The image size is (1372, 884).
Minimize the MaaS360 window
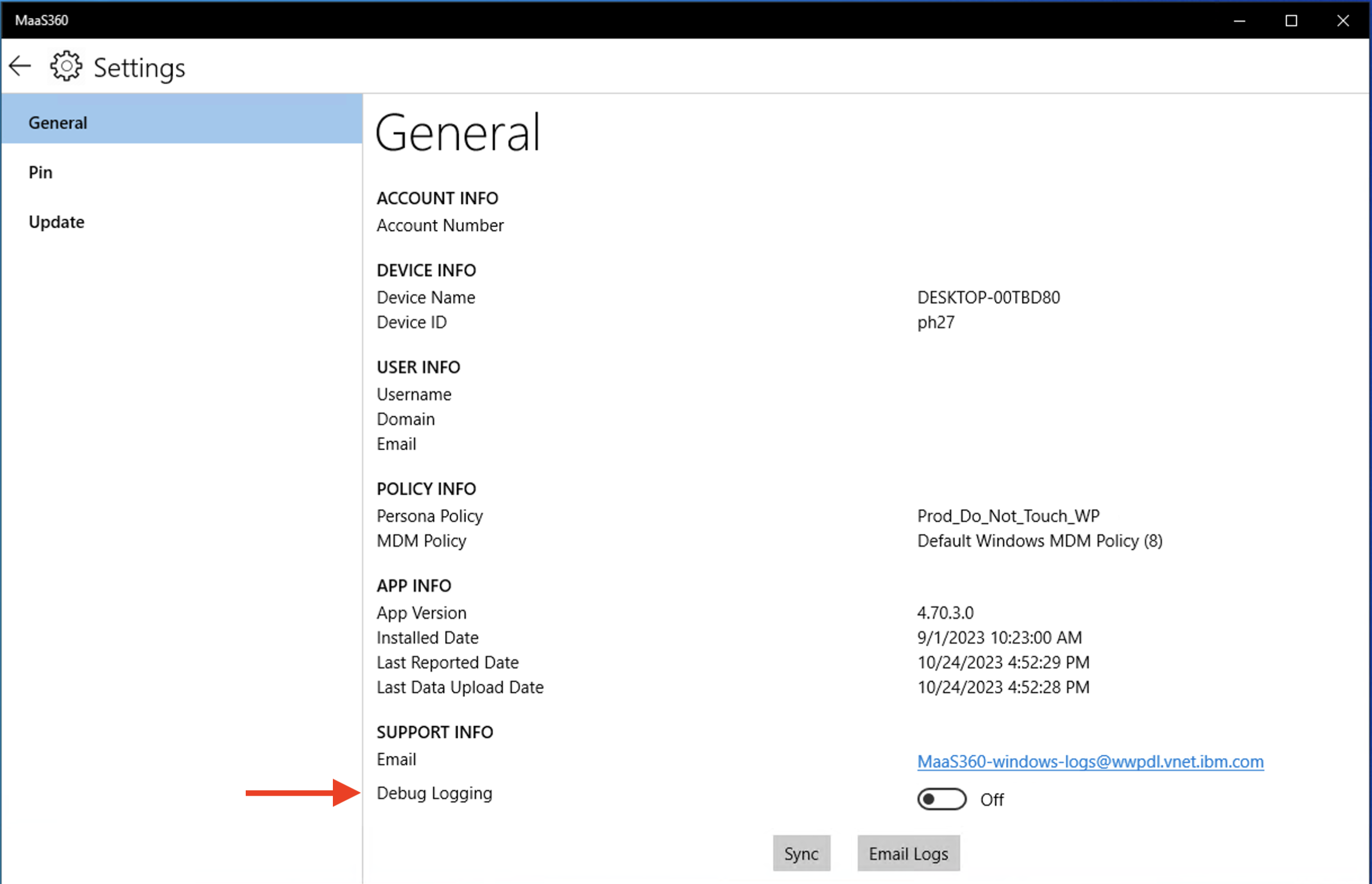pos(1239,21)
